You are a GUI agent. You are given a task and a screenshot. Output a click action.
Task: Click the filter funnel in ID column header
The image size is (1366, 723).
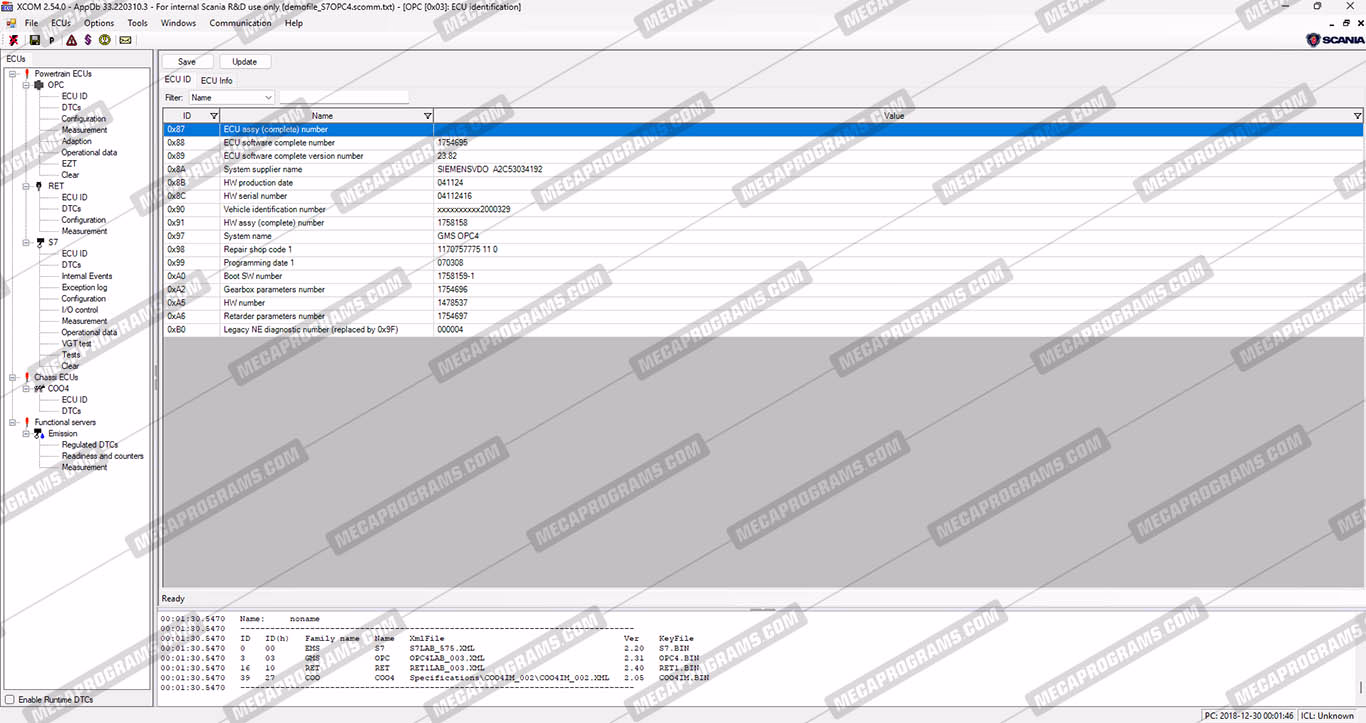tap(213, 116)
